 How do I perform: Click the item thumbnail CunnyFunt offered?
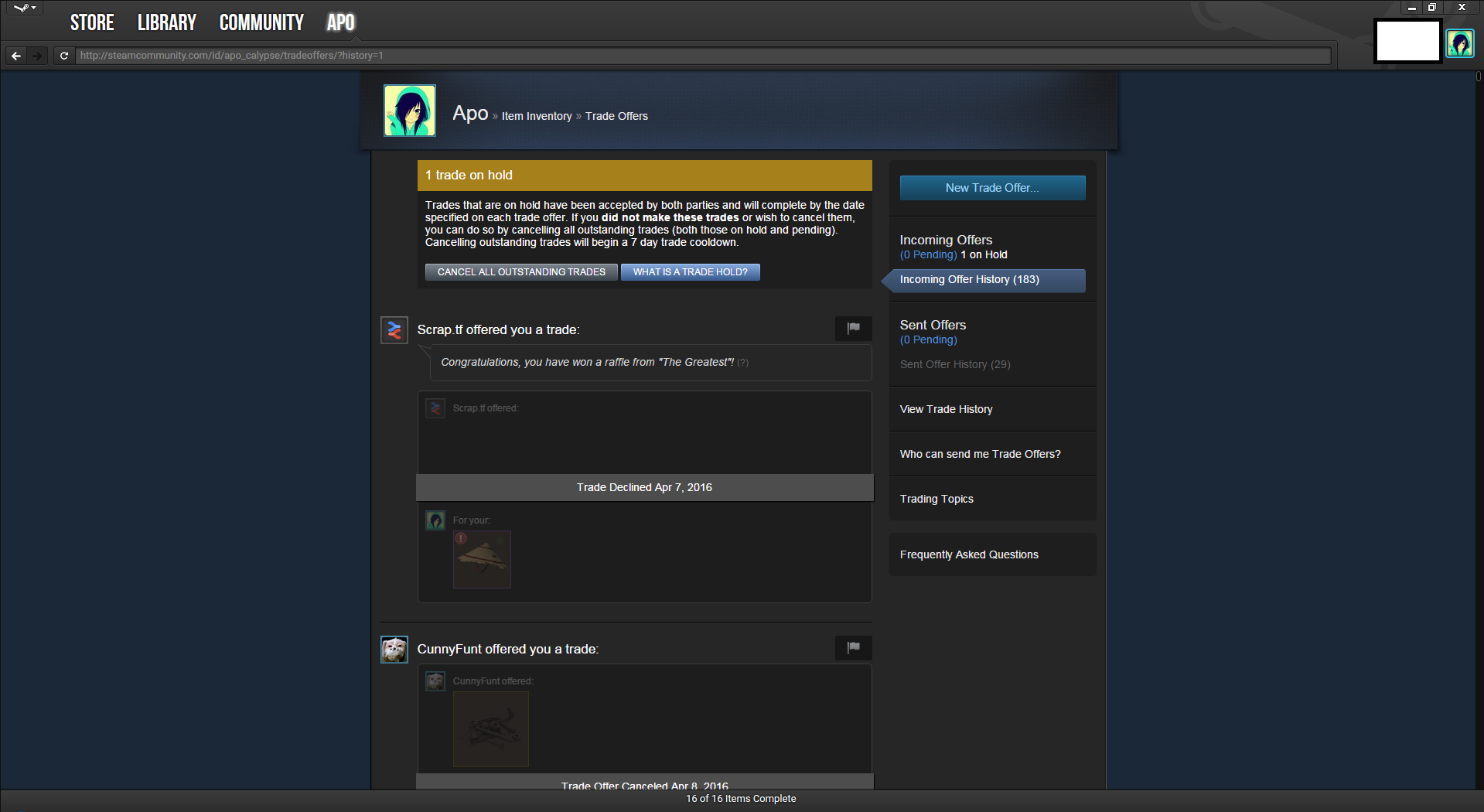point(491,728)
